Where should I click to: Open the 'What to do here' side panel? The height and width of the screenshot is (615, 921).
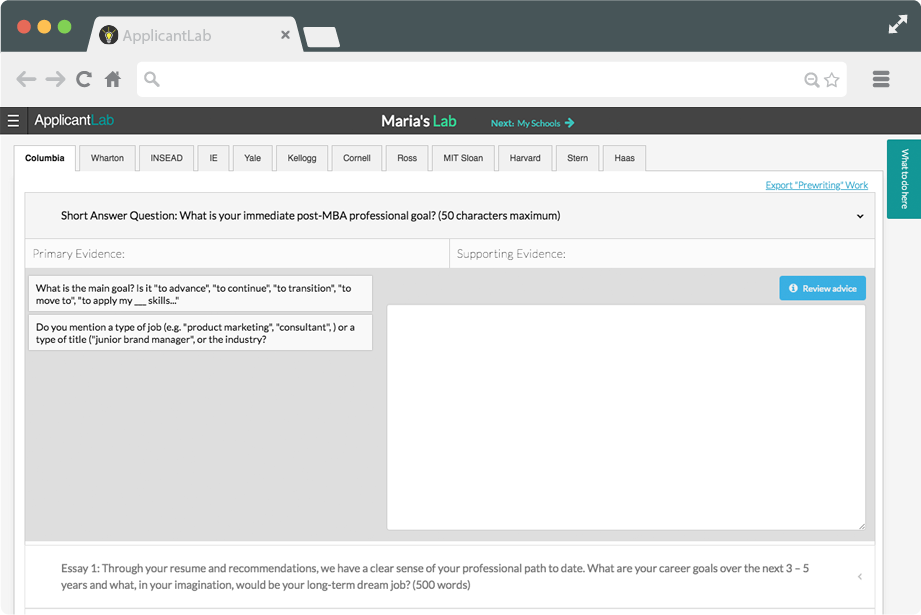904,179
